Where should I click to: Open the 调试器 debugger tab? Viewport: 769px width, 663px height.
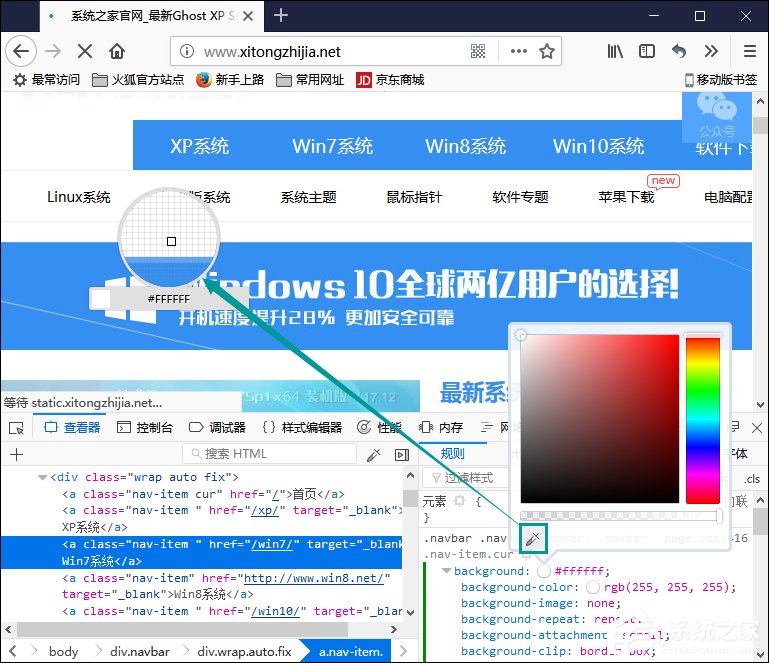pos(217,428)
